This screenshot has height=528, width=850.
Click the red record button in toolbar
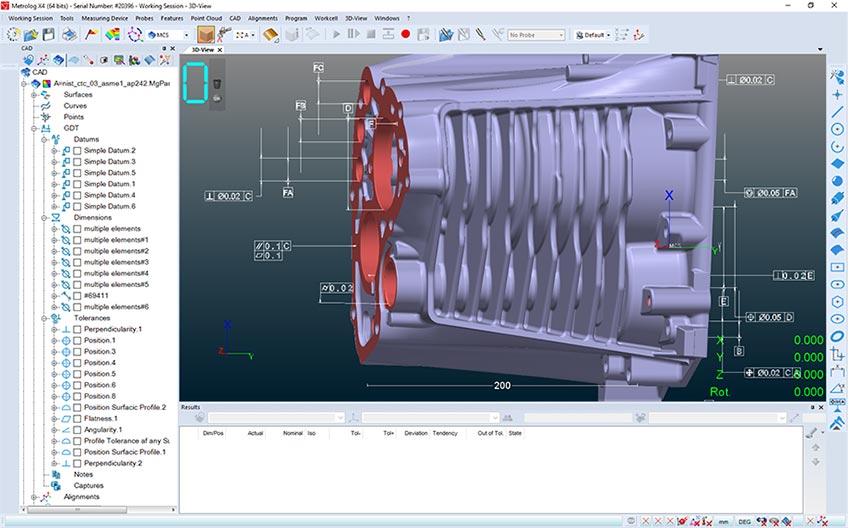coord(406,35)
